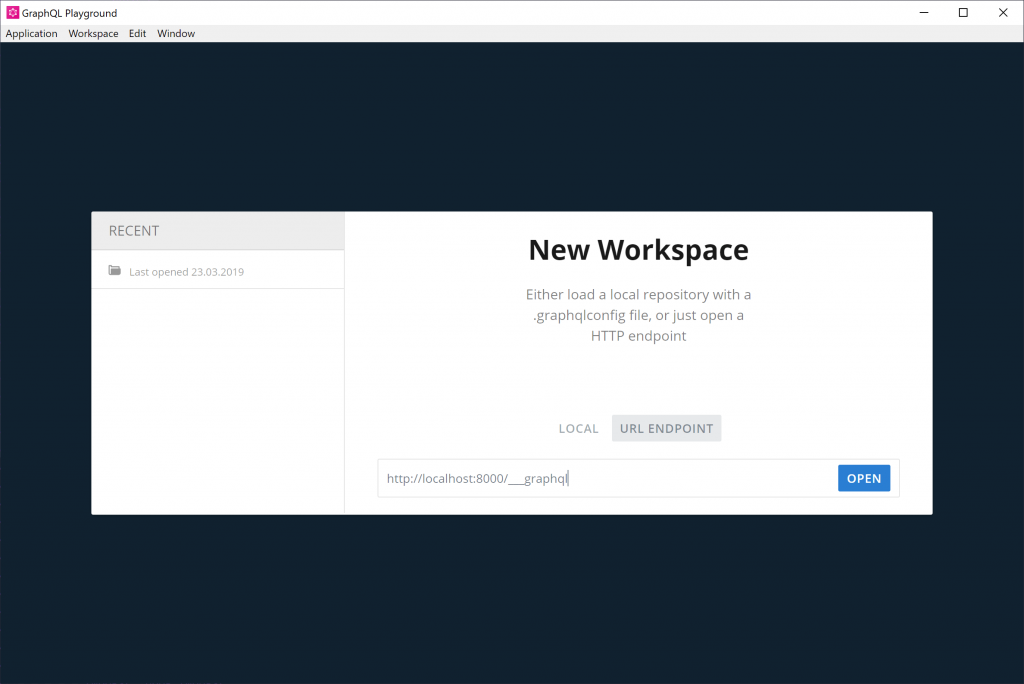Click the empty area below the recent entry
The height and width of the screenshot is (684, 1024).
(x=217, y=400)
